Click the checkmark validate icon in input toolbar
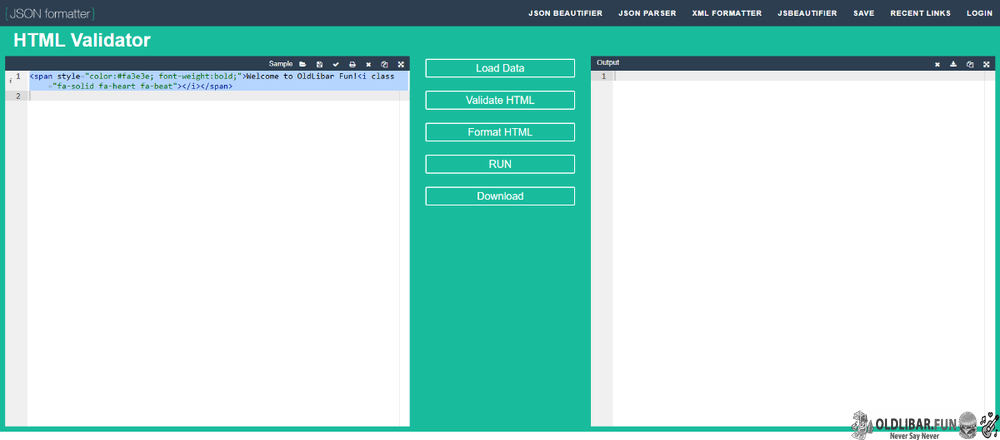This screenshot has height=440, width=1000. click(x=336, y=64)
